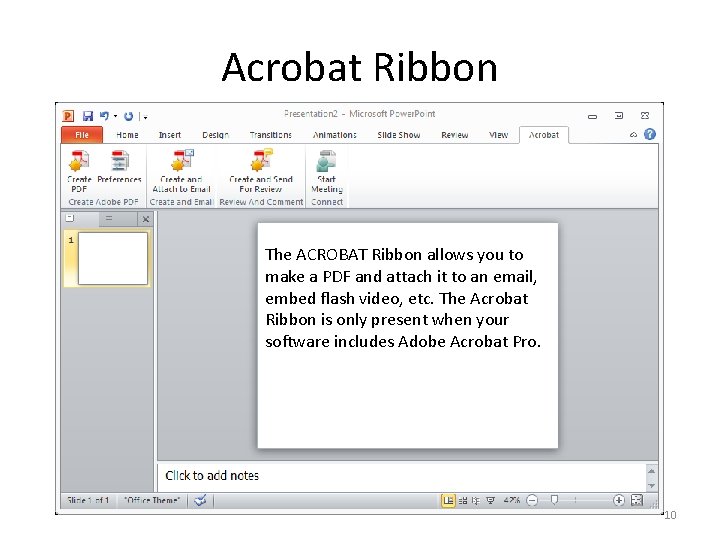The width and height of the screenshot is (720, 540).
Task: Click the spell check status icon
Action: [200, 500]
